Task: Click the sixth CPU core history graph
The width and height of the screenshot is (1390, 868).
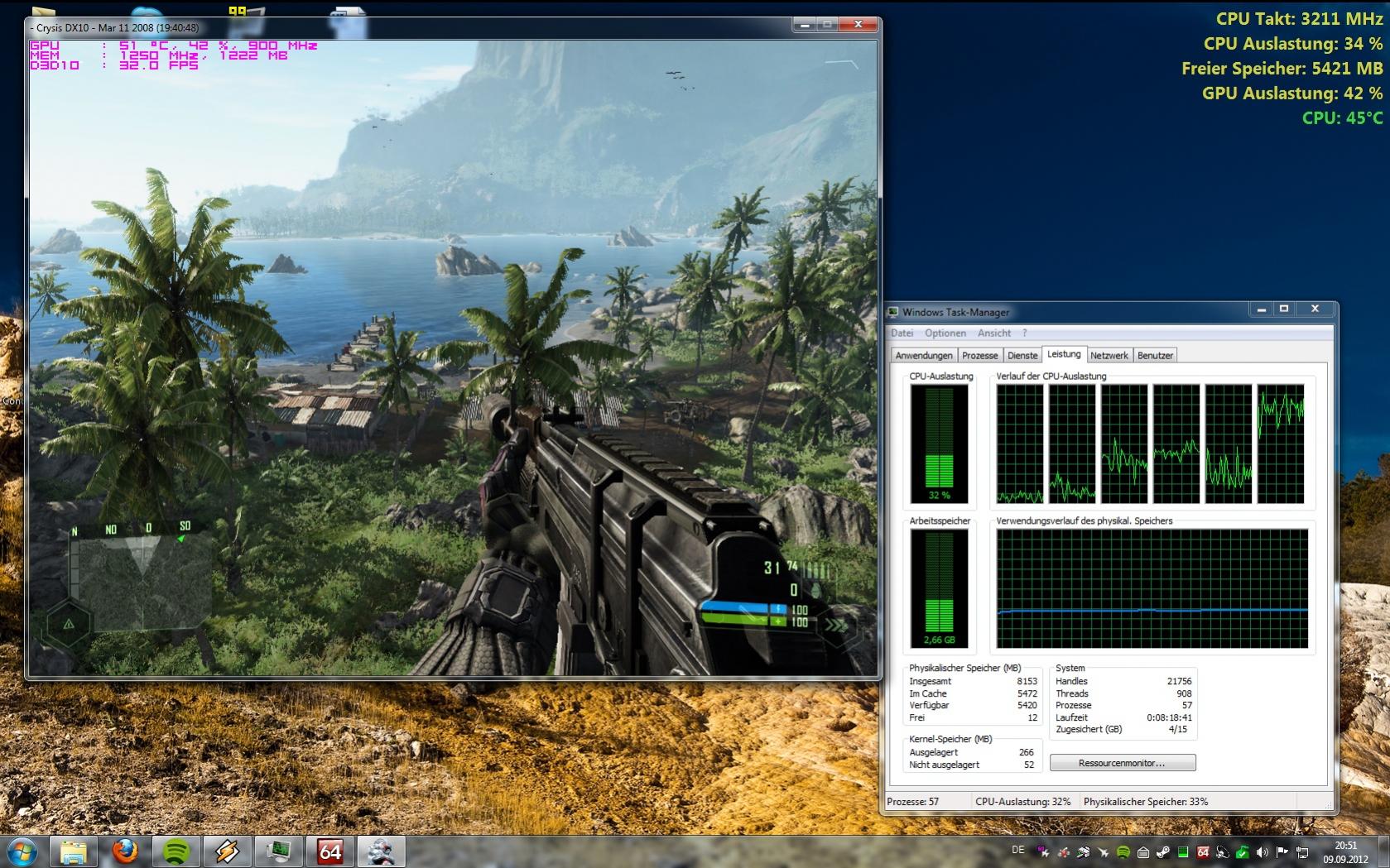Action: [x=1280, y=444]
